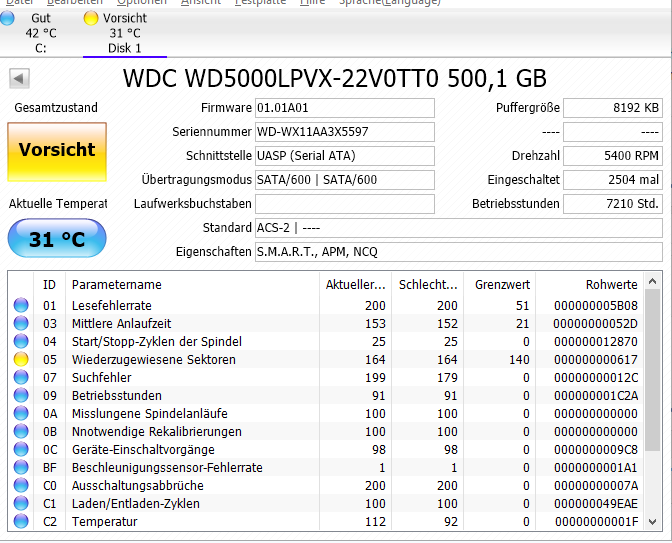This screenshot has width=672, height=543.
Task: Select the Laden/Entladen-Zyklen parameter name
Action: (x=135, y=504)
